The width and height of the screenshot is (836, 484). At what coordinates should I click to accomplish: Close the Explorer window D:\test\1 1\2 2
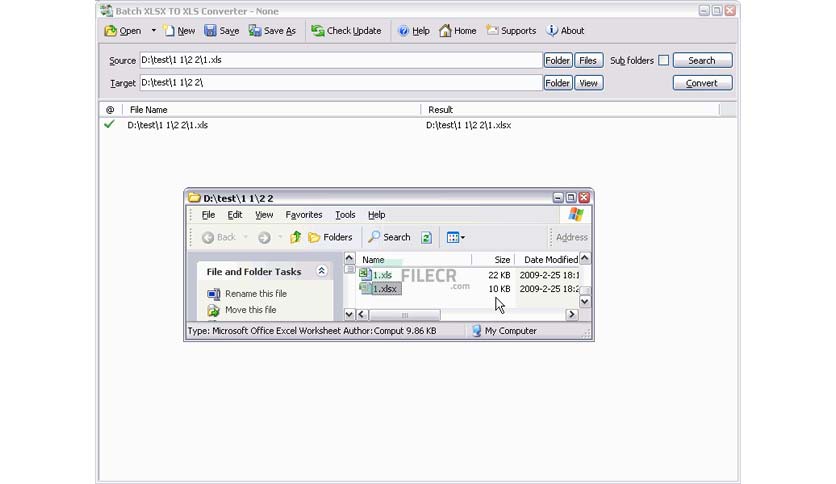584,198
